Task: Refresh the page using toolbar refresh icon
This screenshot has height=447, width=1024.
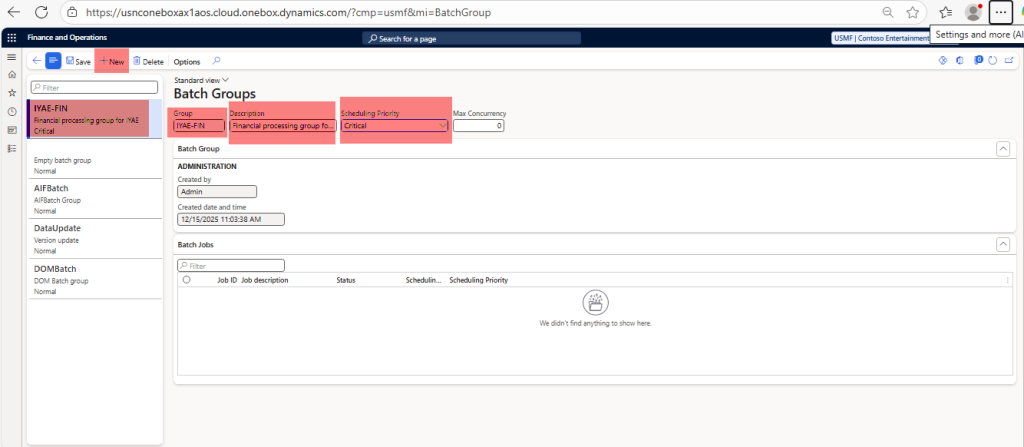Action: pos(992,61)
